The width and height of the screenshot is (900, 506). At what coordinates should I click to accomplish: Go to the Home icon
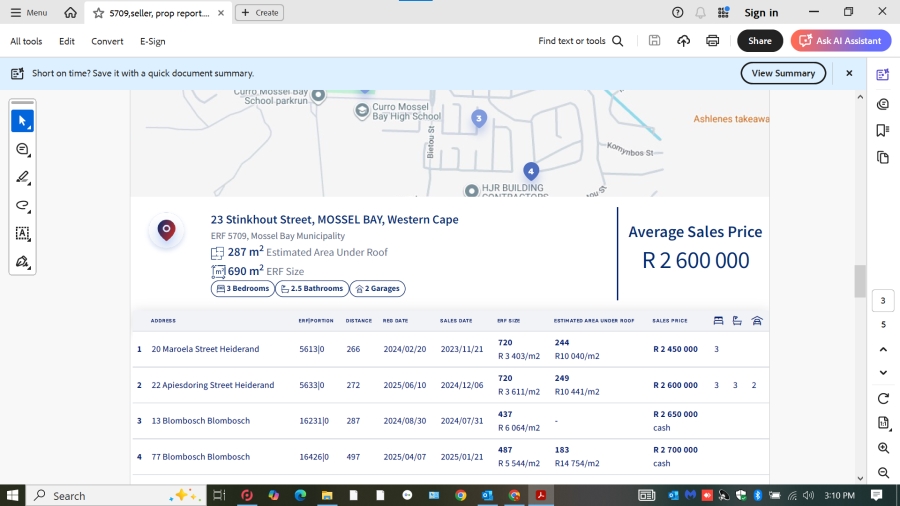(x=70, y=13)
